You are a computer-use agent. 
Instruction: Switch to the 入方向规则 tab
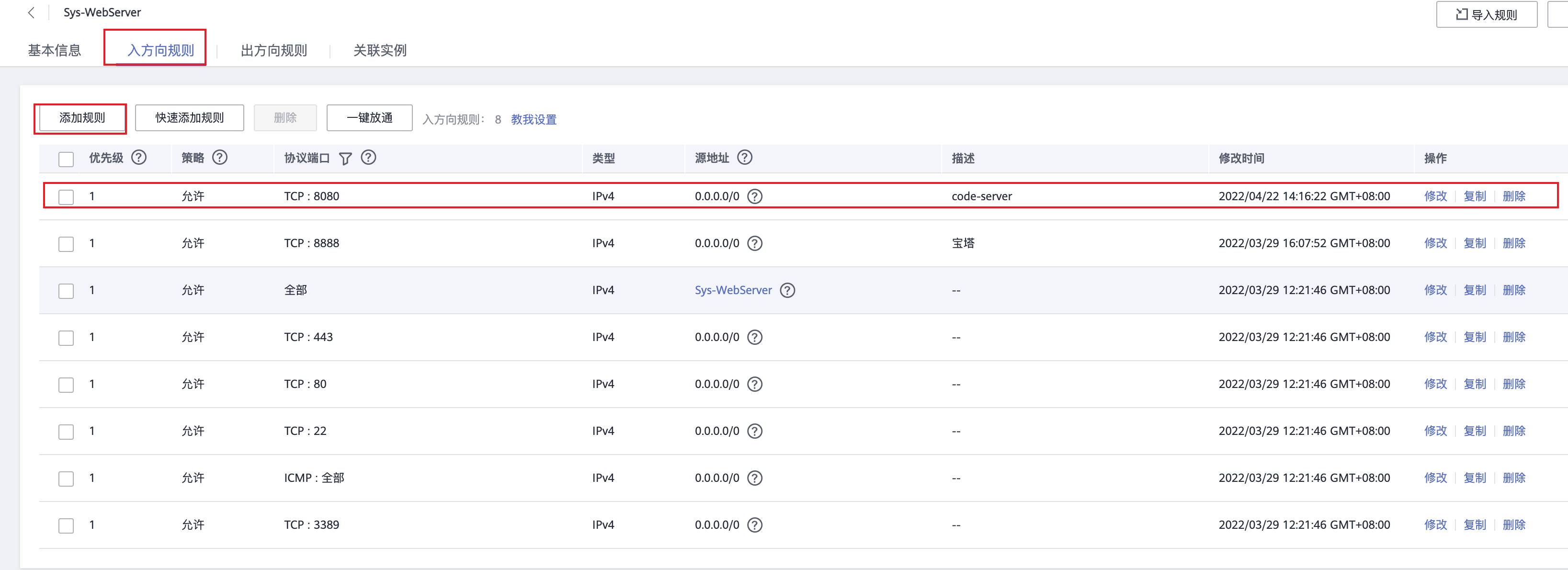[x=161, y=50]
